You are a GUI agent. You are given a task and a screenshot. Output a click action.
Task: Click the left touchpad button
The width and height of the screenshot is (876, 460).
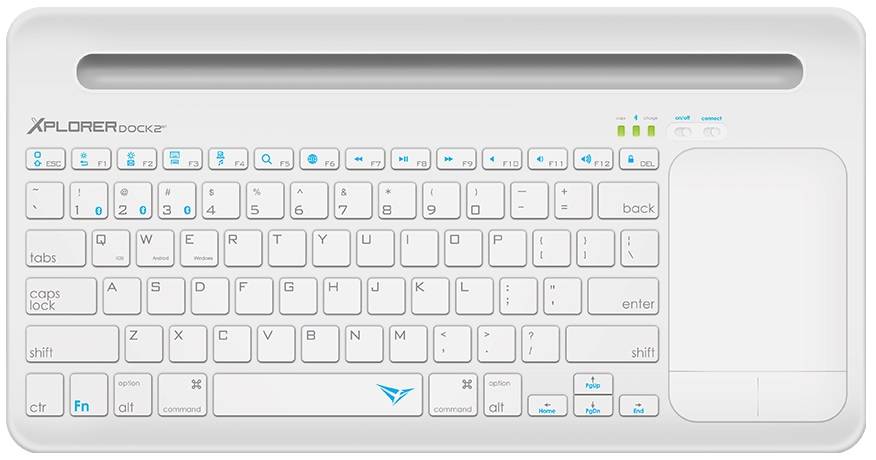pyautogui.click(x=713, y=396)
